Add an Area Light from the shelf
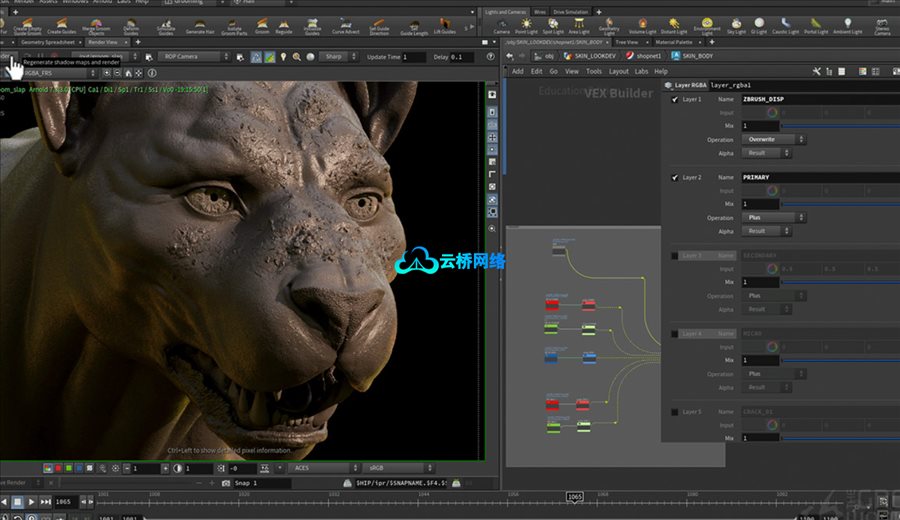The image size is (900, 520). coord(579,25)
